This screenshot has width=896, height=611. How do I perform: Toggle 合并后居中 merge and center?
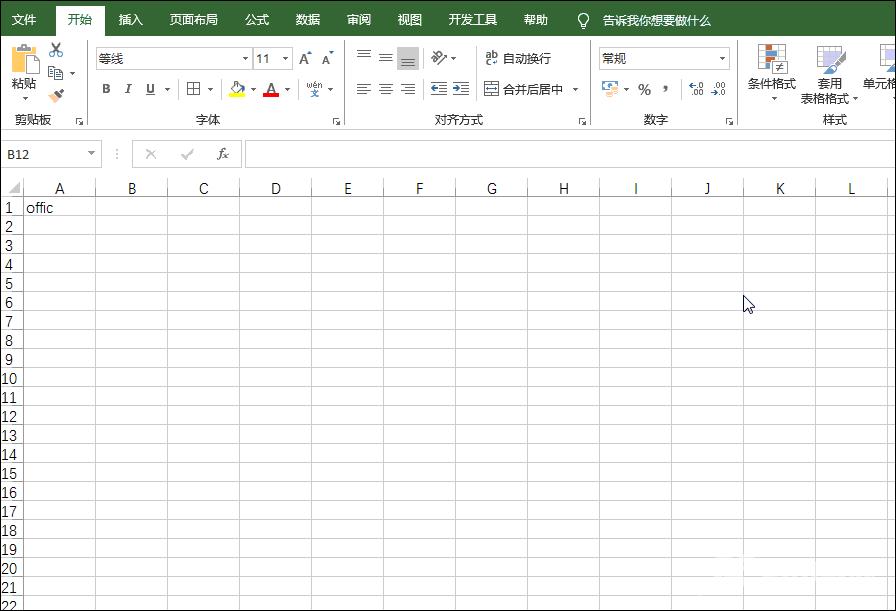pos(524,89)
